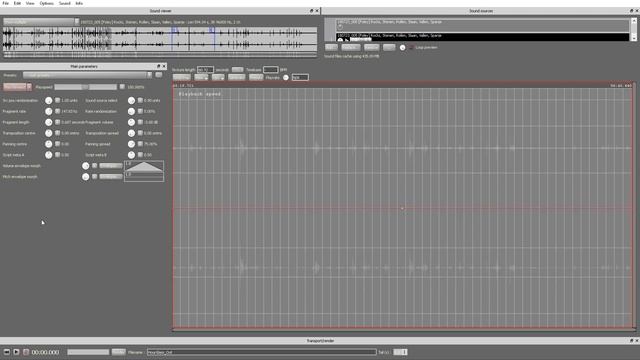Toggle the Panning spread checkbox
640x360 pixels.
[140, 144]
